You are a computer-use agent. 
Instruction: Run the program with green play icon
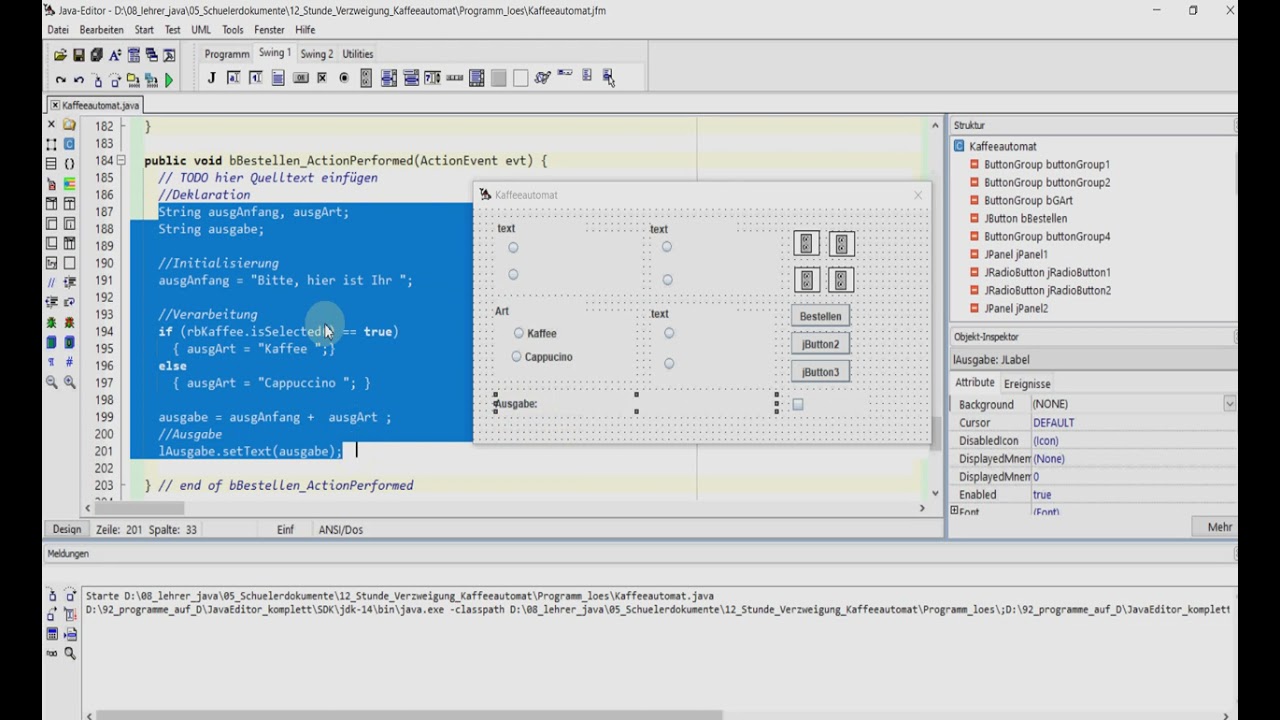coord(169,80)
